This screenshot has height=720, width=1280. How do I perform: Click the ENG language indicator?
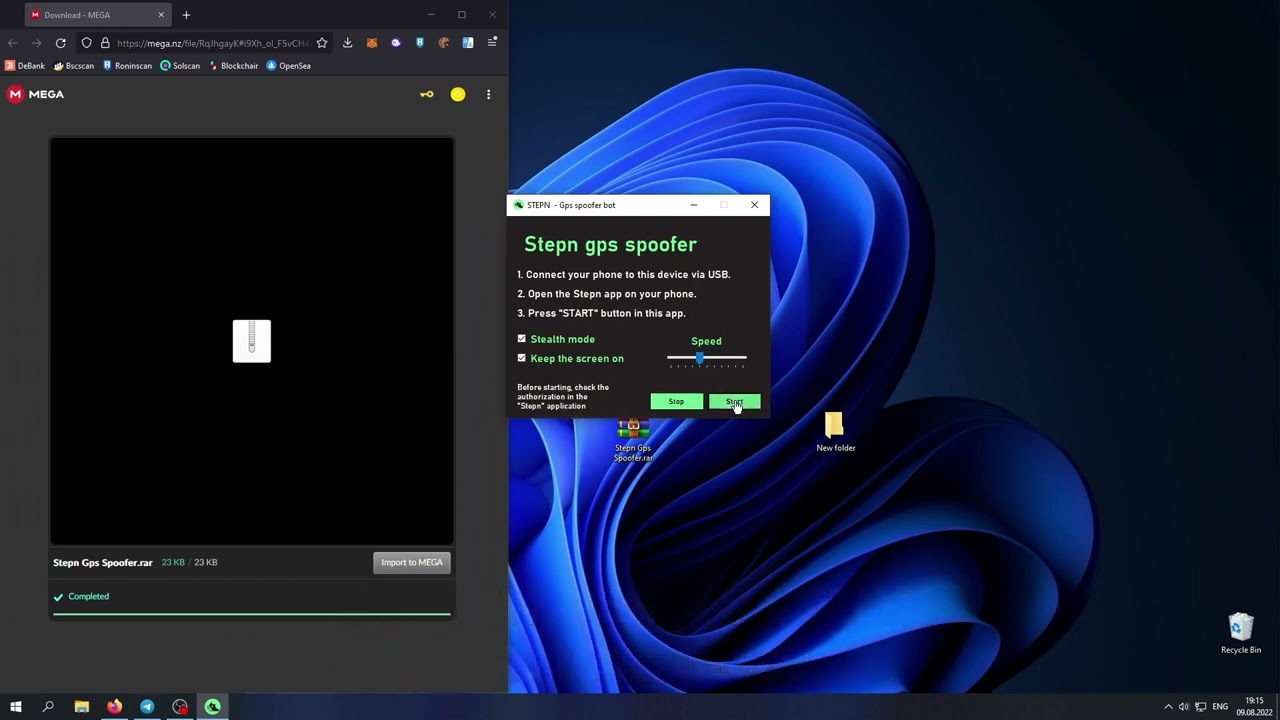[1220, 707]
